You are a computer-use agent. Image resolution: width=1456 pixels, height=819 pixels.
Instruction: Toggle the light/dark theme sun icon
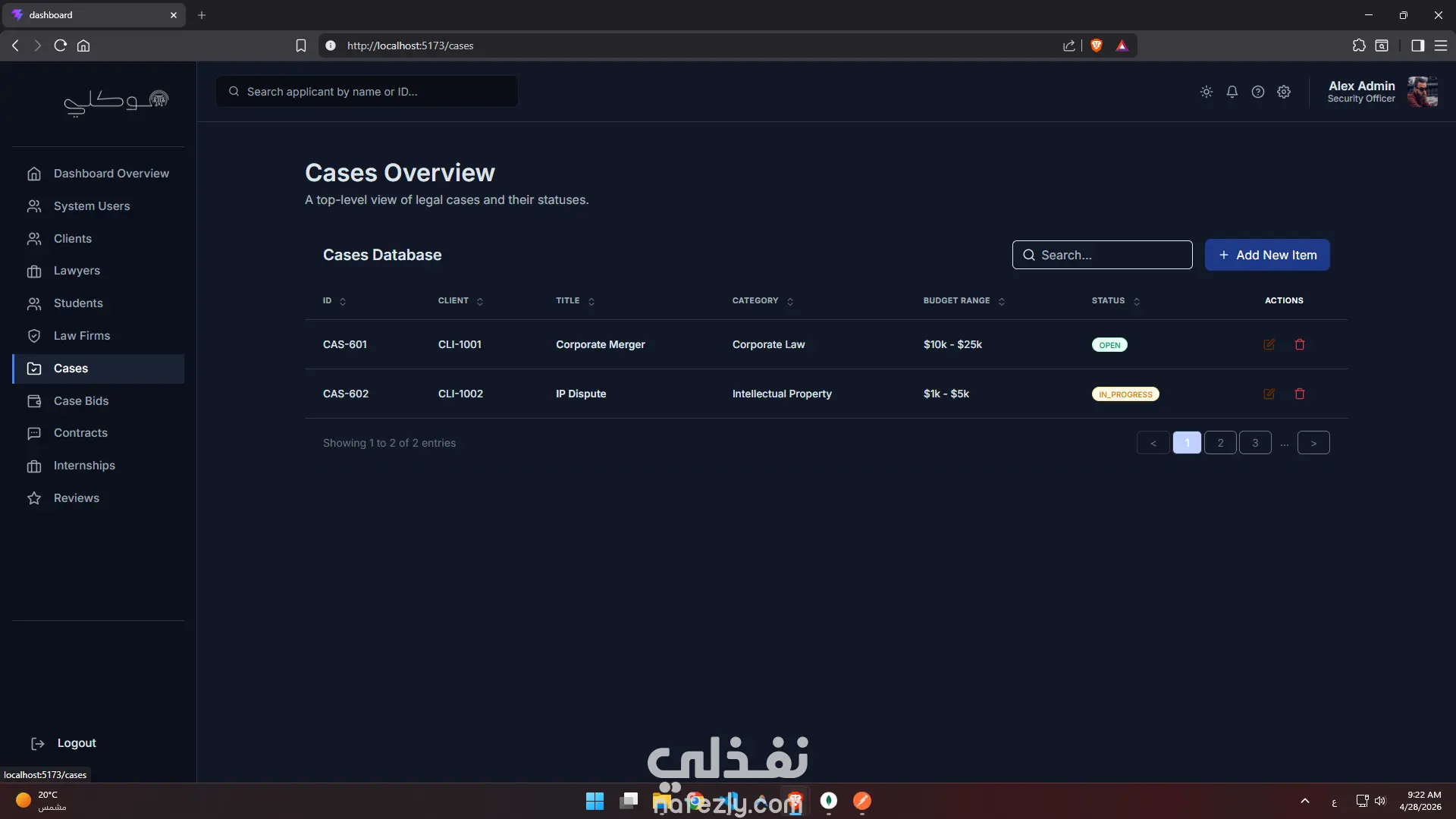click(1207, 92)
